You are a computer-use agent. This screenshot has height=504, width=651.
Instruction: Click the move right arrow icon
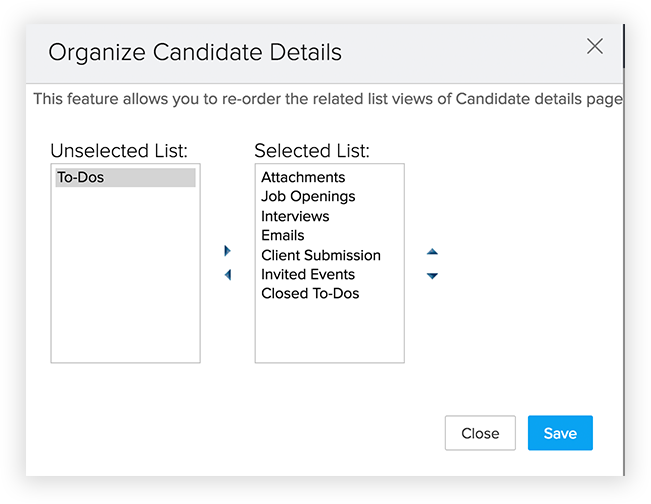pyautogui.click(x=228, y=251)
